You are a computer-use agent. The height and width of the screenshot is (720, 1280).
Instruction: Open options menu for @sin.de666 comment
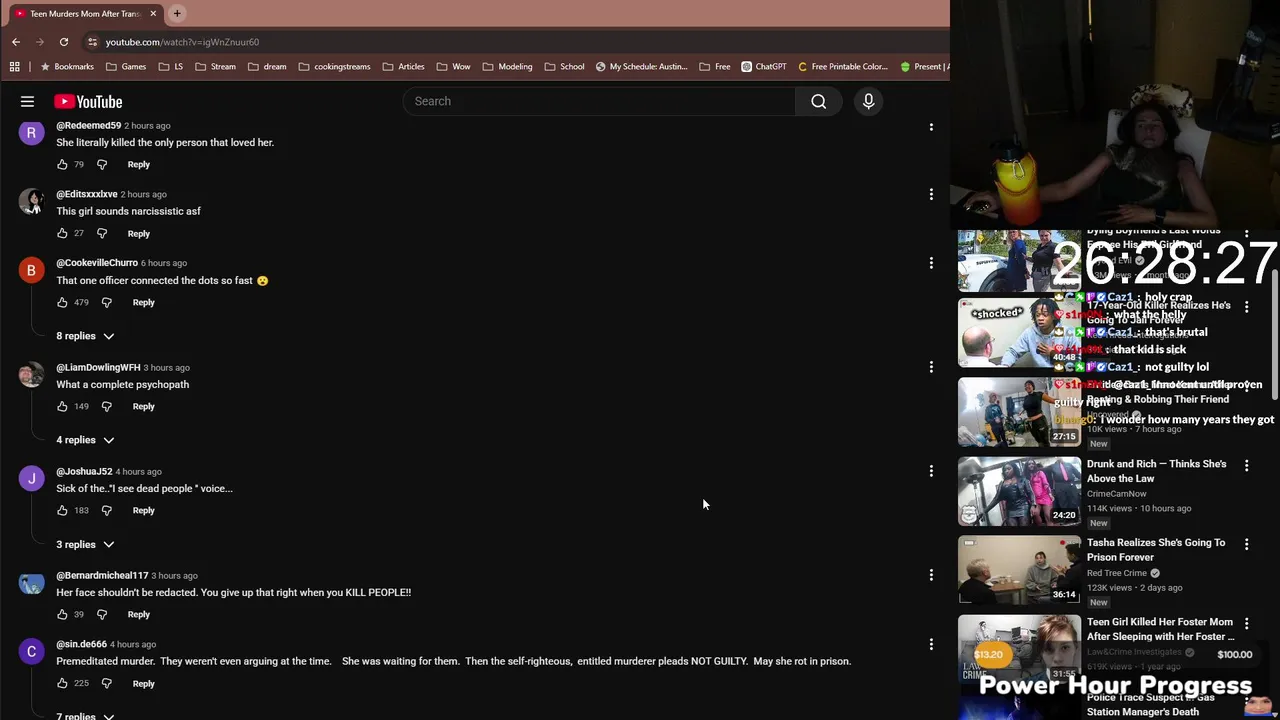pos(931,644)
